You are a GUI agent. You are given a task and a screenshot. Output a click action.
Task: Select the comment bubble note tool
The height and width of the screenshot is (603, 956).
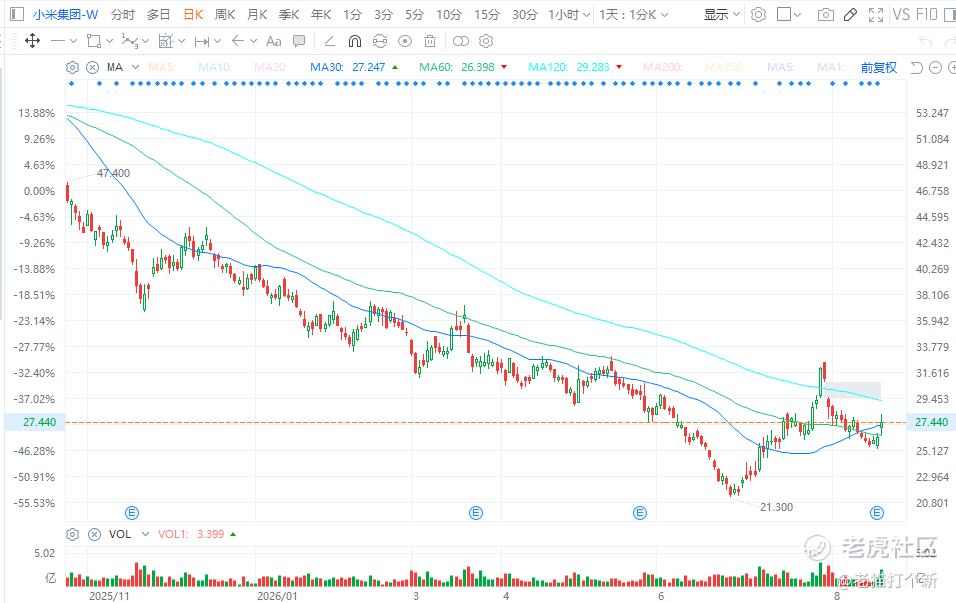click(299, 41)
